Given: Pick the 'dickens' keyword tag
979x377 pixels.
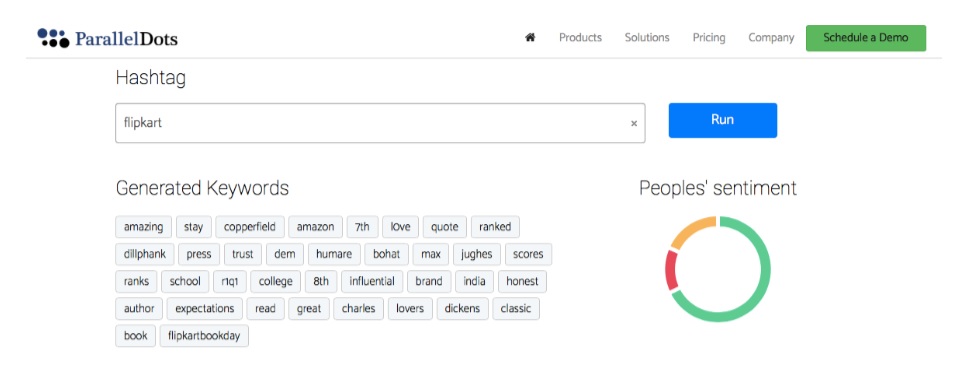Looking at the screenshot, I should coord(463,308).
